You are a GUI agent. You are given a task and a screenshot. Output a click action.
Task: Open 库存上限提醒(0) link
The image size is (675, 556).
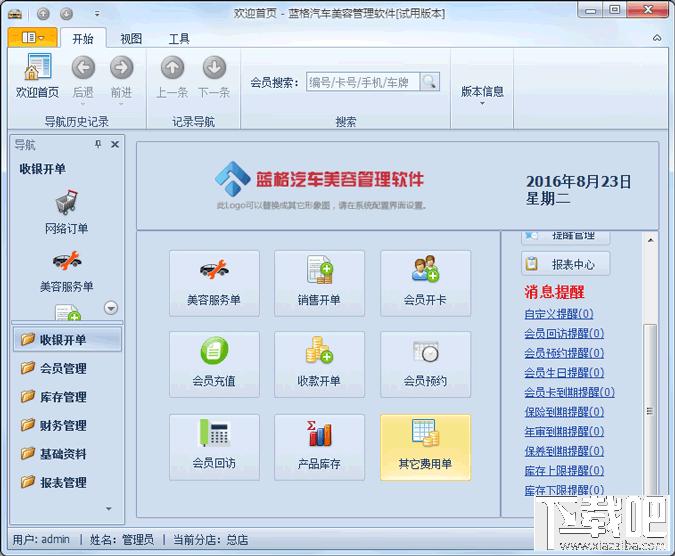point(564,470)
